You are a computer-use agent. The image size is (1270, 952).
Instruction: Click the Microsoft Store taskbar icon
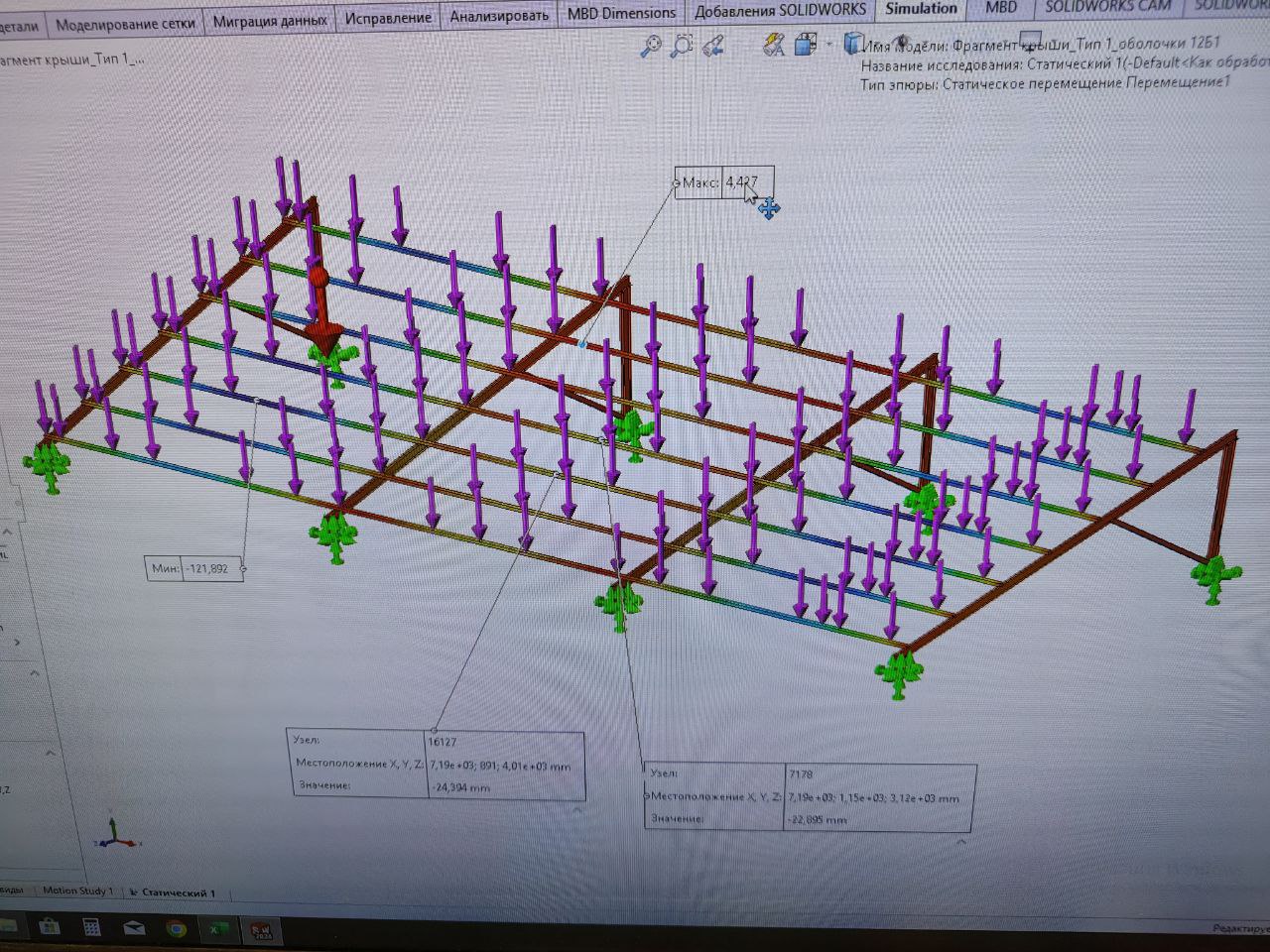click(50, 927)
